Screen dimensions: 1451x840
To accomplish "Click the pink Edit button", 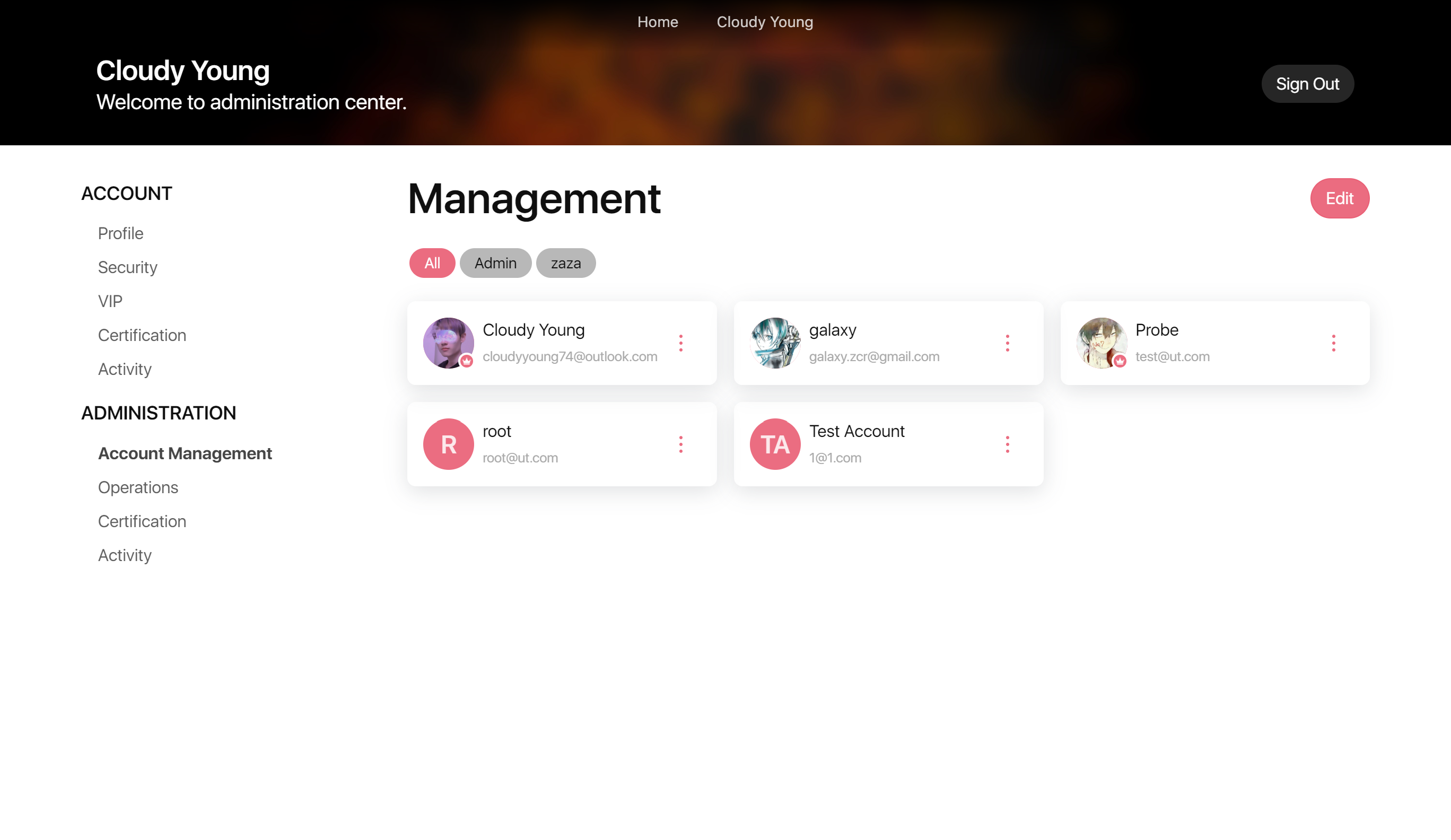I will click(1339, 198).
